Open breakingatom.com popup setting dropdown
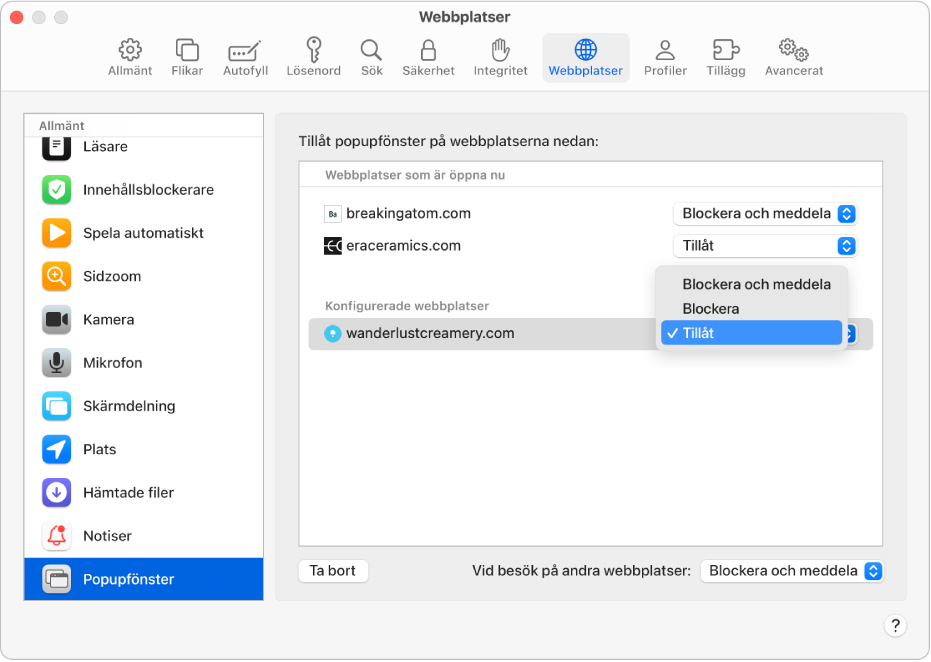The image size is (931, 662). [x=765, y=214]
